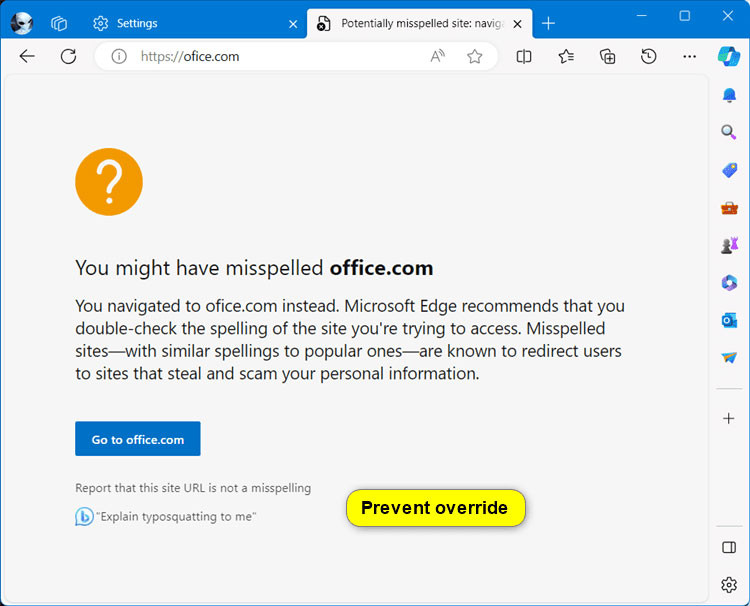Add this page to favorites star
The image size is (750, 606).
(x=474, y=56)
